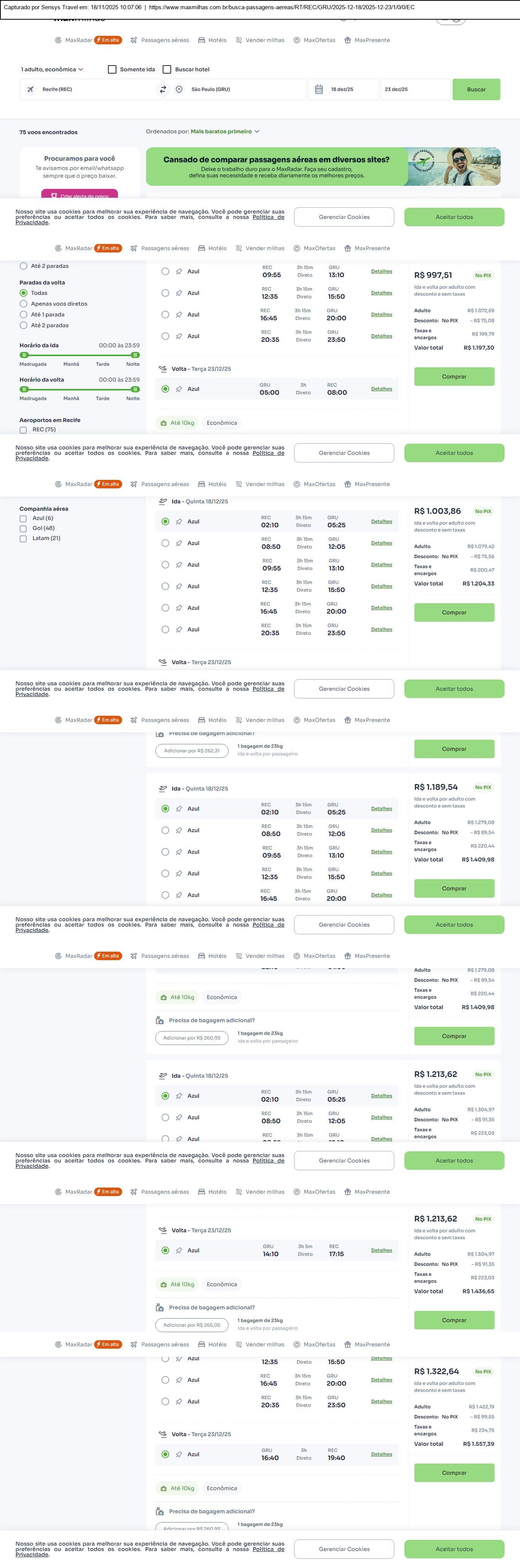Viewport: 520px width, 1568px height.
Task: Open the 1 adulto, econômica dropdown
Action: click(x=52, y=69)
